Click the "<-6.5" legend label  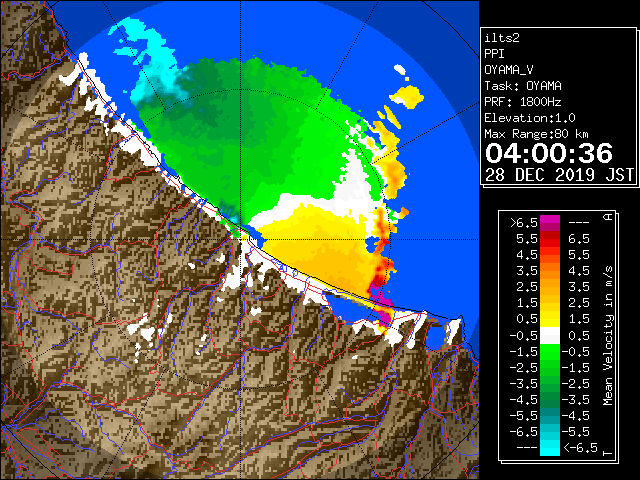pos(580,447)
